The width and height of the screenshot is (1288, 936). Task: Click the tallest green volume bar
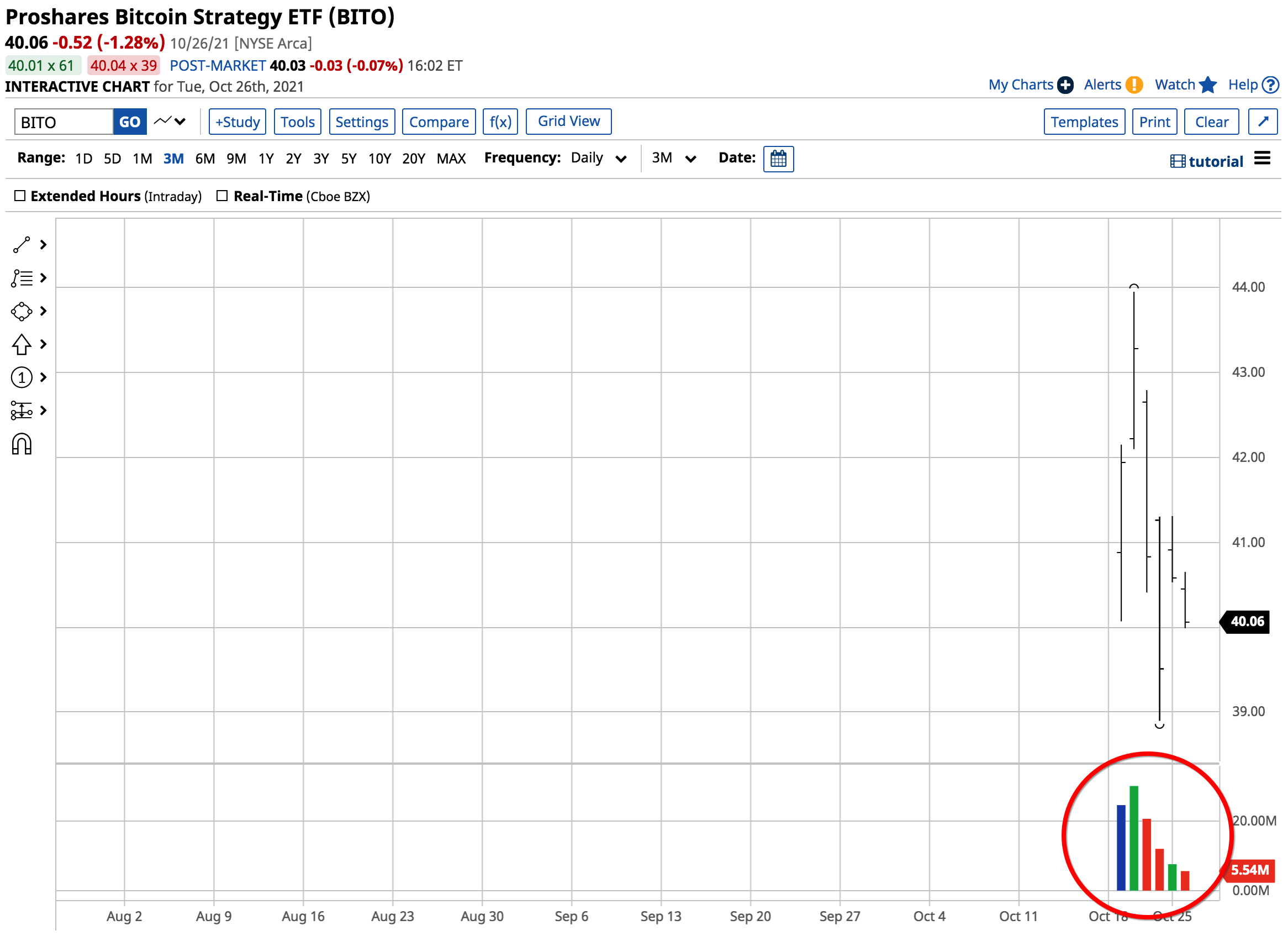point(1134,838)
